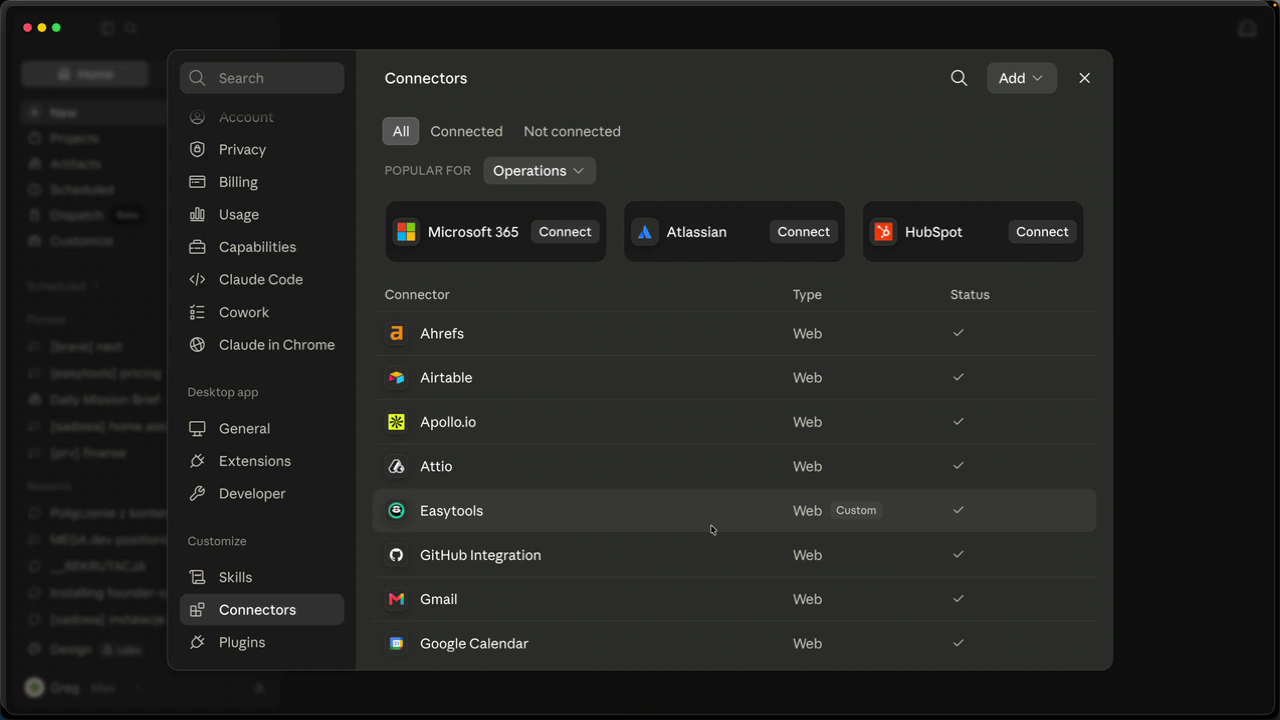Open Cowork settings

[262, 312]
